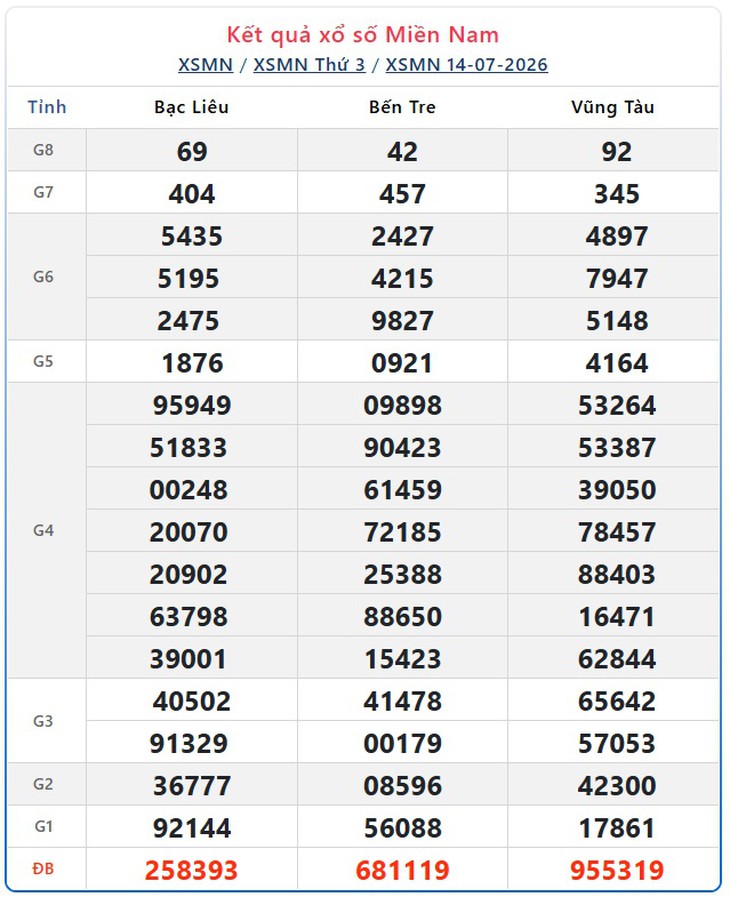Select Bến Tre G2 number 08596
Image resolution: width=730 pixels, height=897 pixels.
[x=402, y=785]
